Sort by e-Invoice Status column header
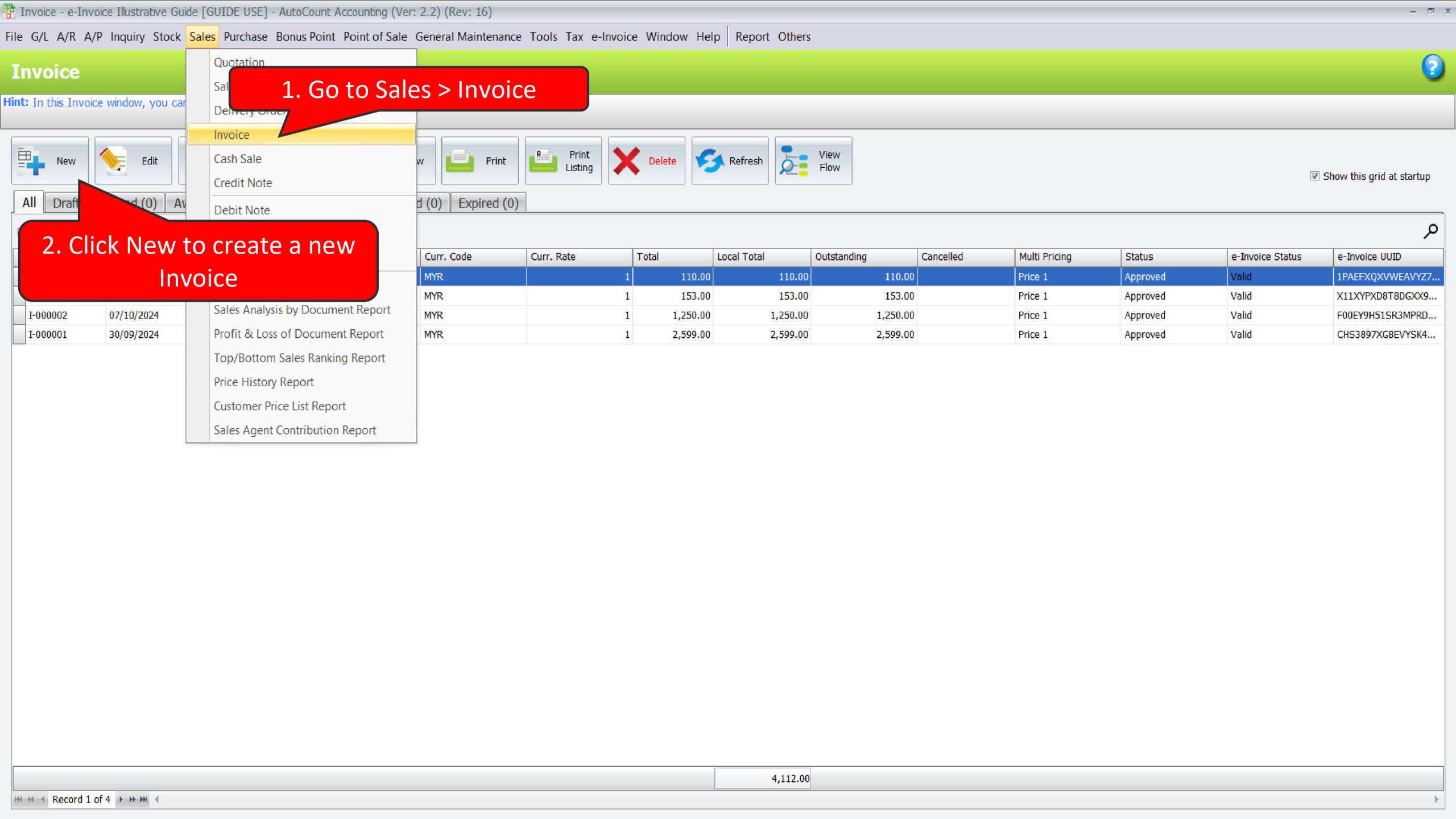Image resolution: width=1456 pixels, height=819 pixels. [x=1280, y=257]
